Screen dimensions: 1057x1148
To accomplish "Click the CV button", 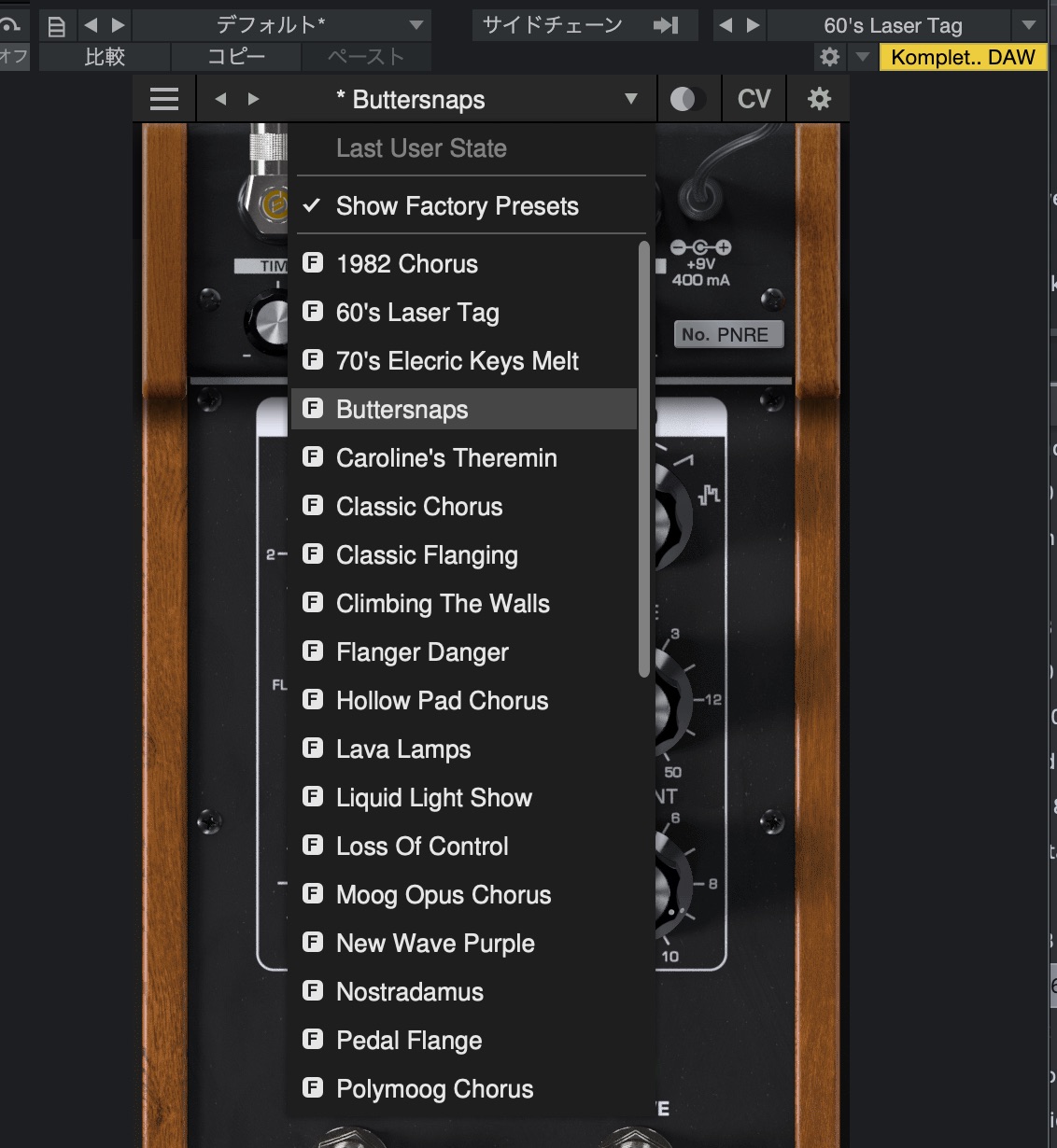I will click(x=754, y=99).
